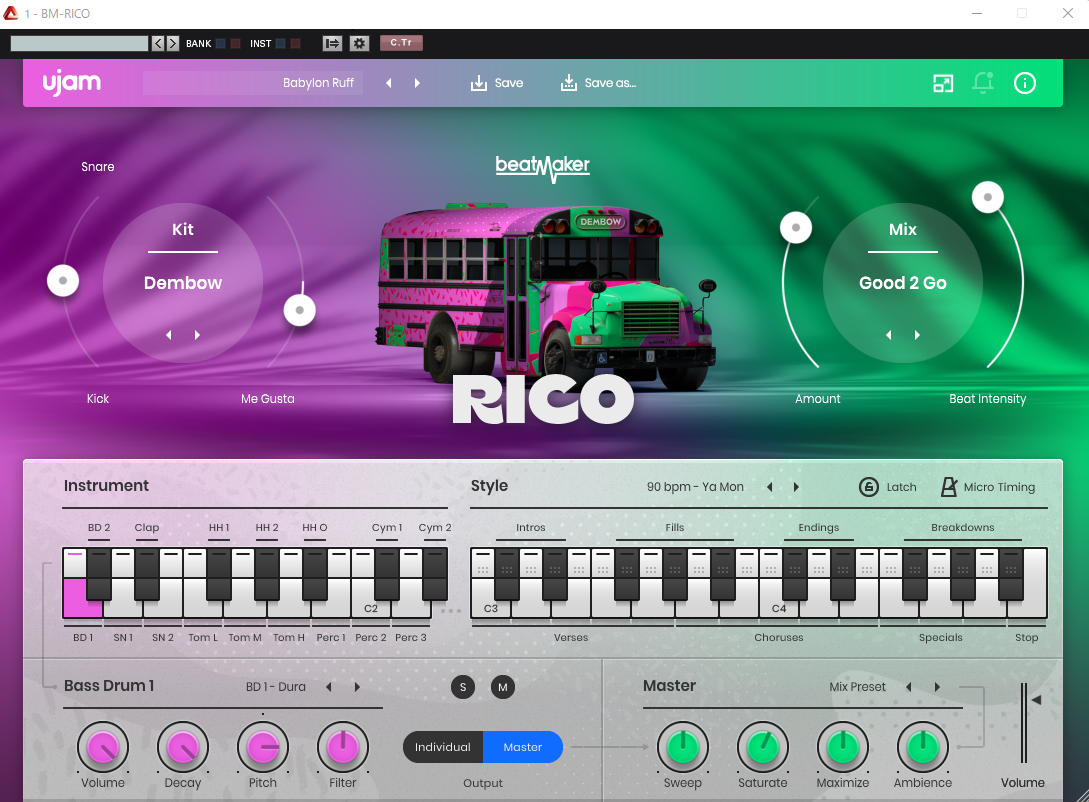Select next Mix Preset in Master
1089x802 pixels.
[x=937, y=687]
